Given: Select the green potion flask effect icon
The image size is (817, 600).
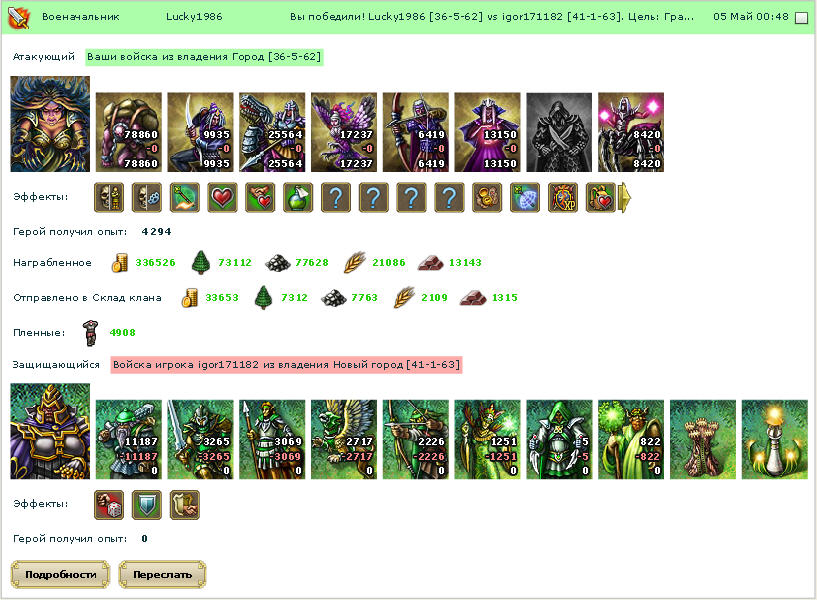Looking at the screenshot, I should pyautogui.click(x=298, y=197).
